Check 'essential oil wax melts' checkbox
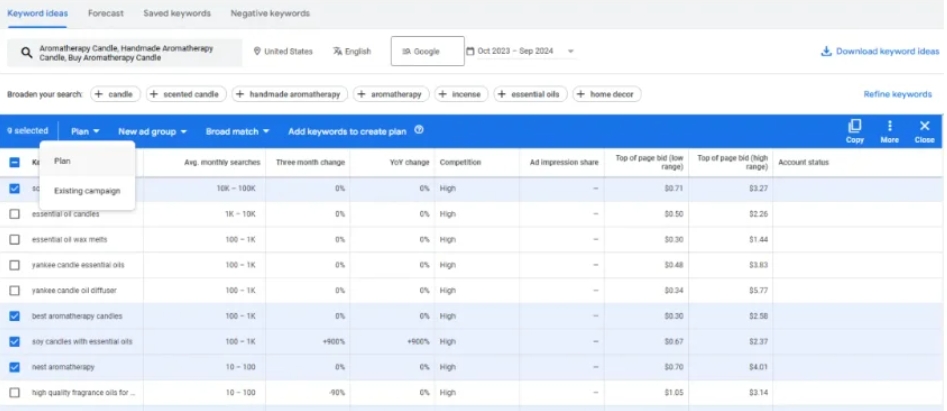The width and height of the screenshot is (947, 411). point(14,240)
